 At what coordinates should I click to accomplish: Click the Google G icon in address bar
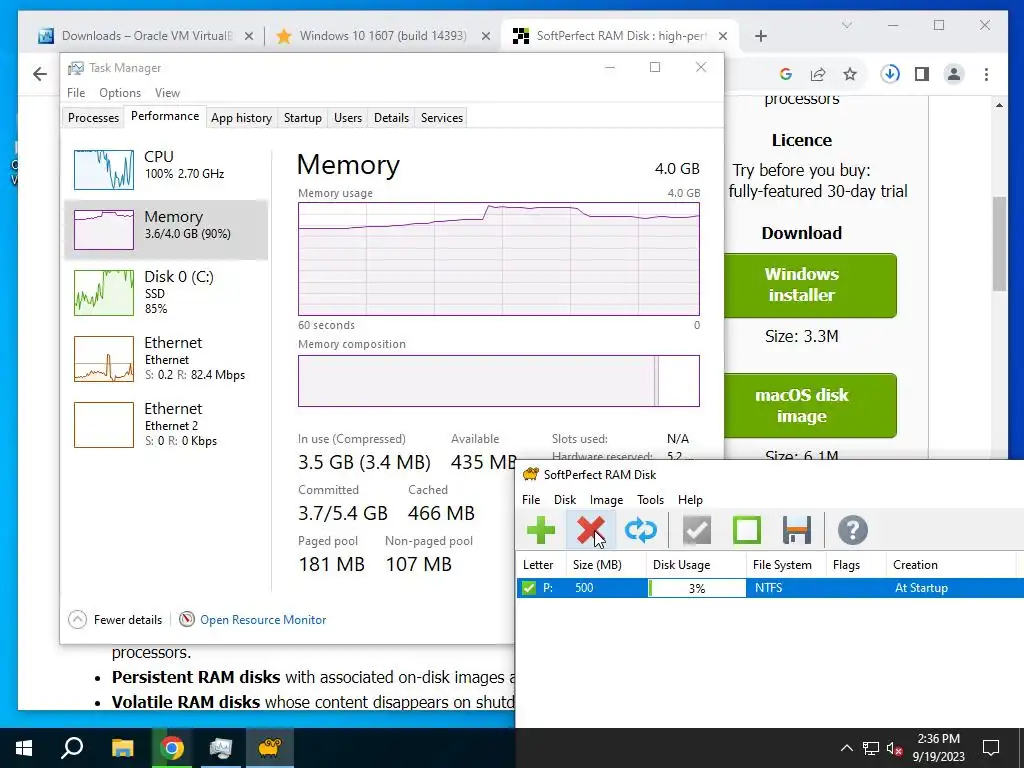pyautogui.click(x=786, y=74)
